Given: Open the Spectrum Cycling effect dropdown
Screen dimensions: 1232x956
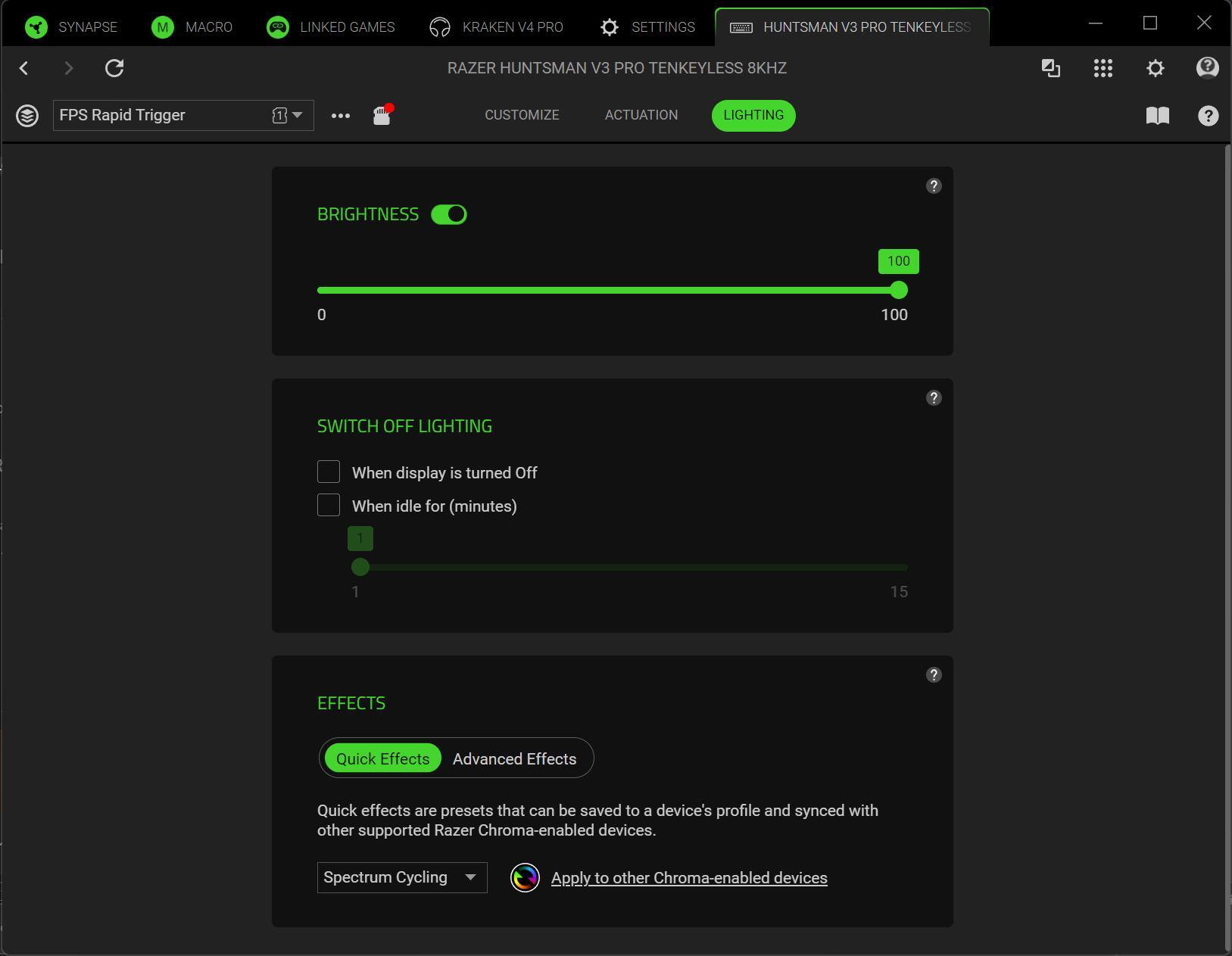Looking at the screenshot, I should click(x=401, y=878).
